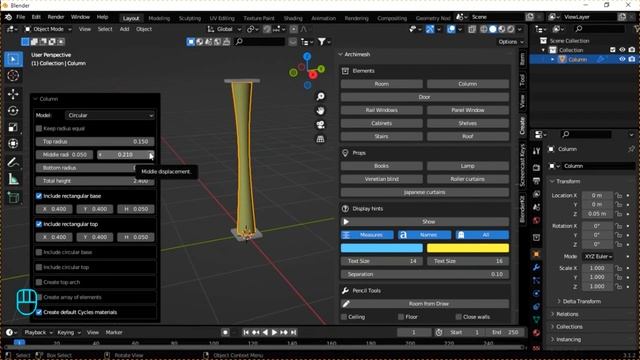Open the Object Mode dropdown

47,29
